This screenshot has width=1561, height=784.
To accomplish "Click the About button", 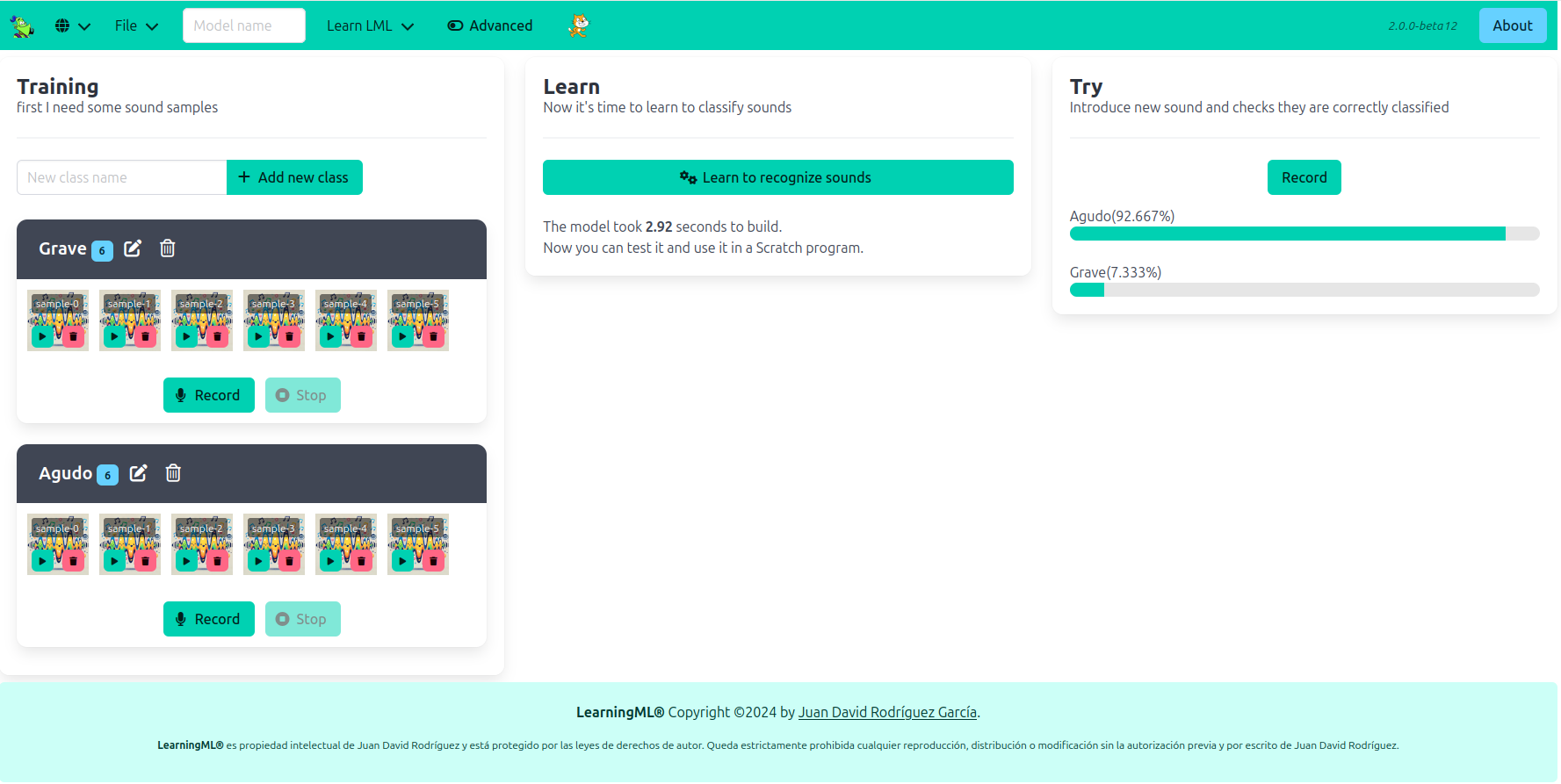I will point(1512,26).
